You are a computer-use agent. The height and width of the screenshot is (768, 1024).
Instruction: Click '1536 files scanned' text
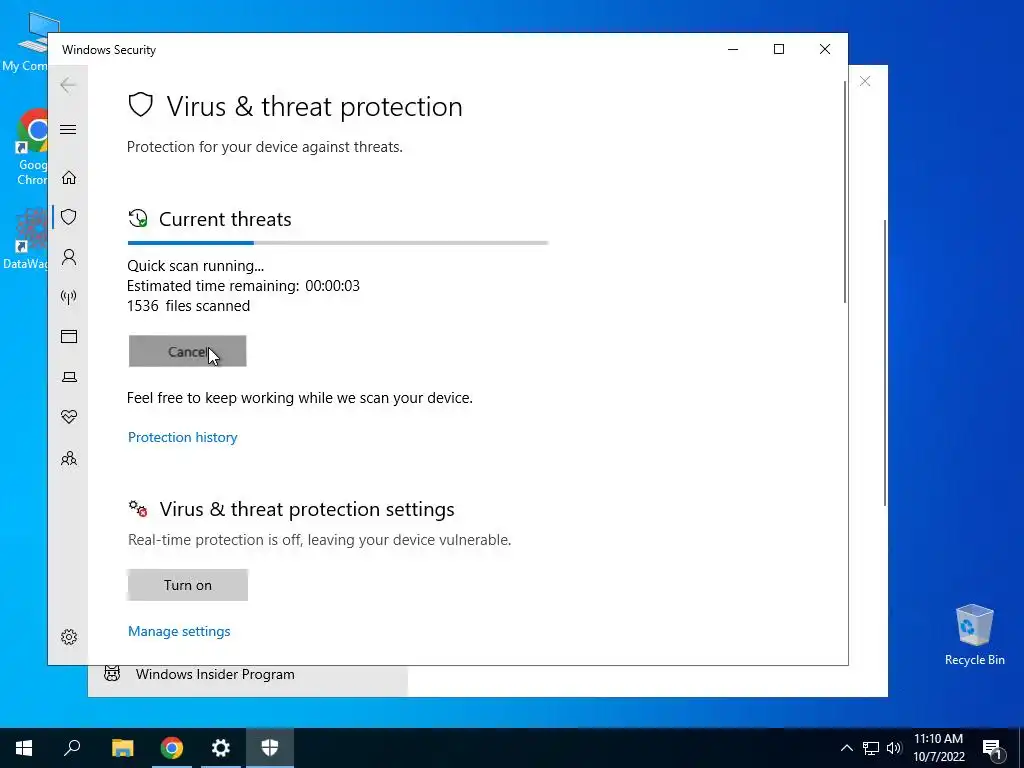click(x=188, y=306)
